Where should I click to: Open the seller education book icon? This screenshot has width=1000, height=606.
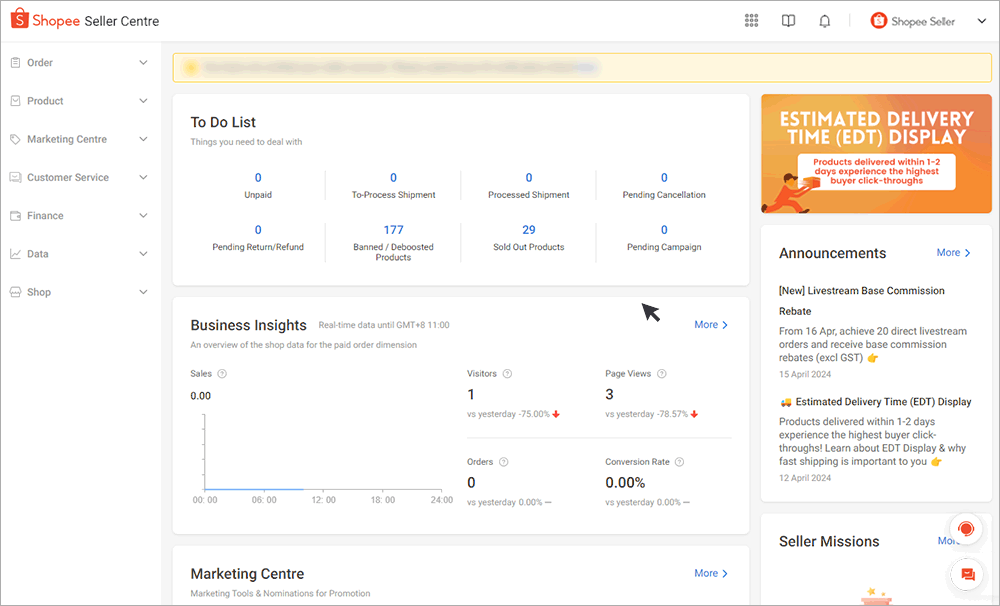[x=788, y=21]
